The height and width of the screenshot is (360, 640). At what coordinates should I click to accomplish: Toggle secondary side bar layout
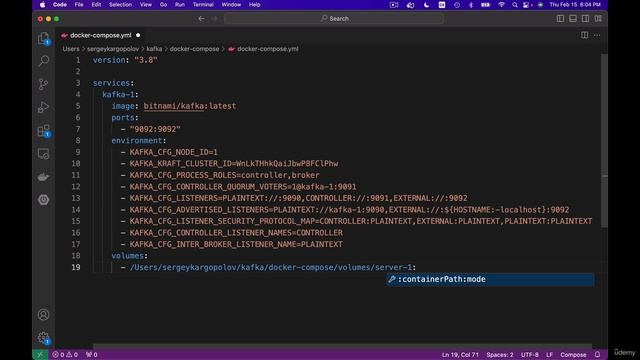tap(585, 18)
